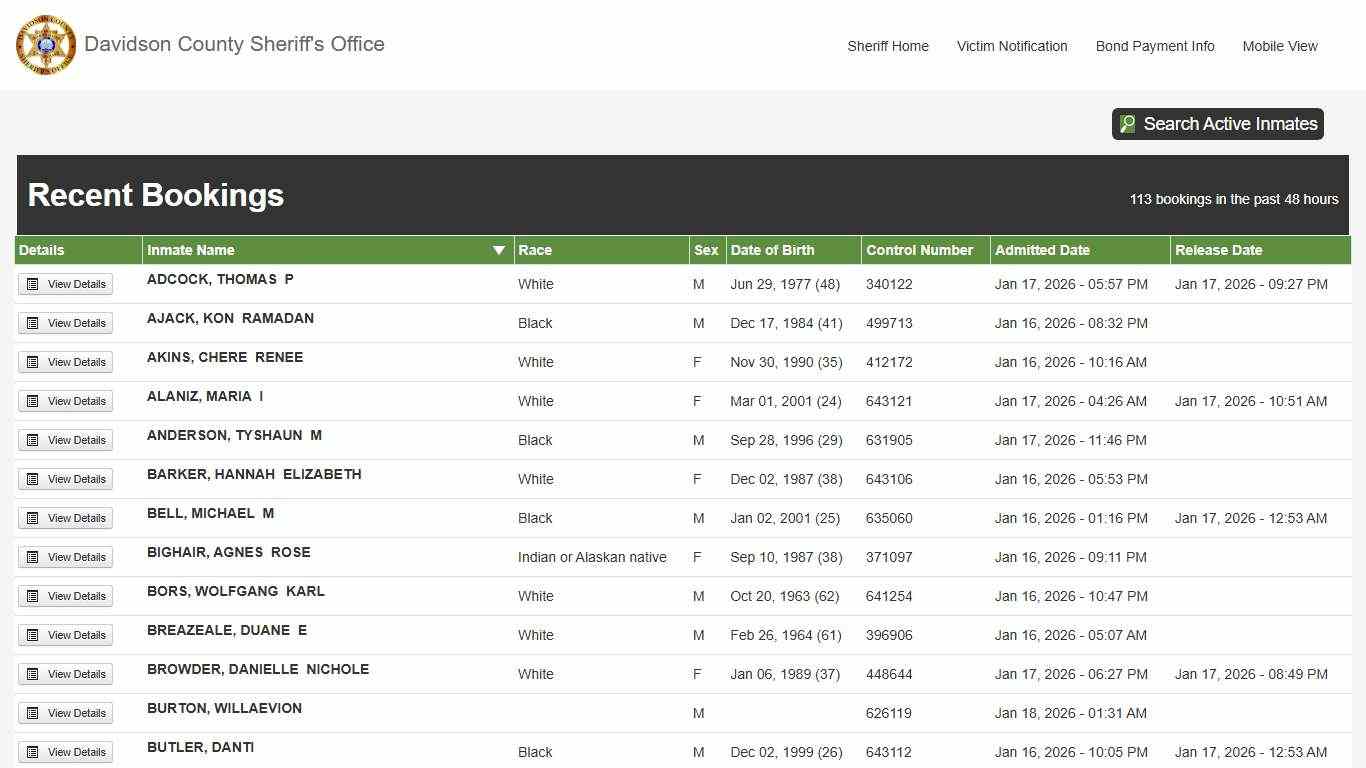The height and width of the screenshot is (768, 1366).
Task: View details for AJACK, KON RAMADAN
Action: (66, 323)
